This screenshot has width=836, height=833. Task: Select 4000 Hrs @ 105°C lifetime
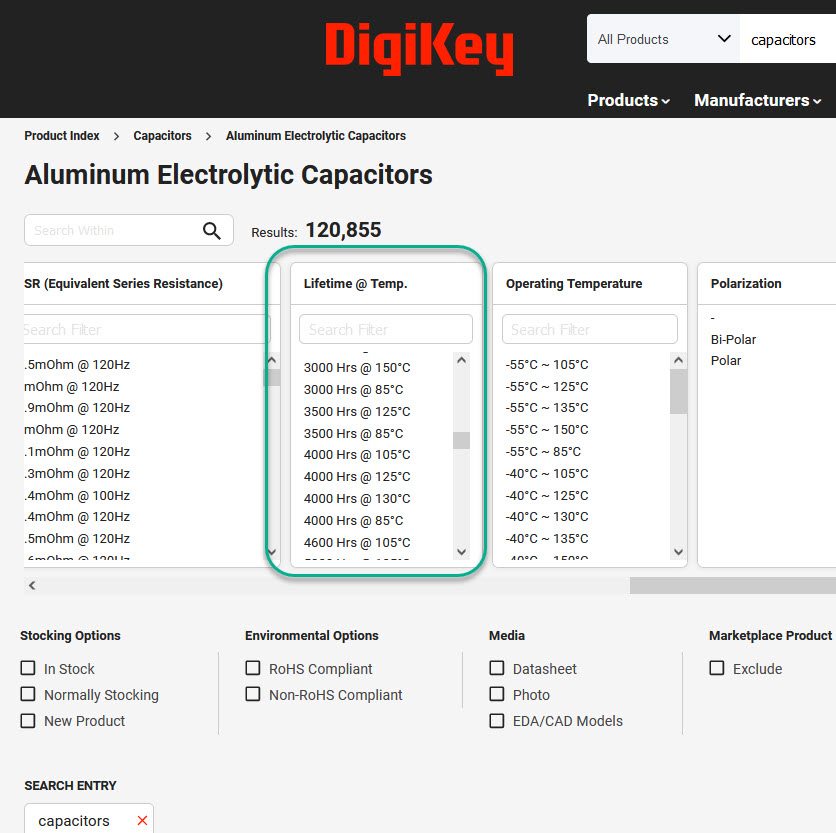pyautogui.click(x=357, y=455)
